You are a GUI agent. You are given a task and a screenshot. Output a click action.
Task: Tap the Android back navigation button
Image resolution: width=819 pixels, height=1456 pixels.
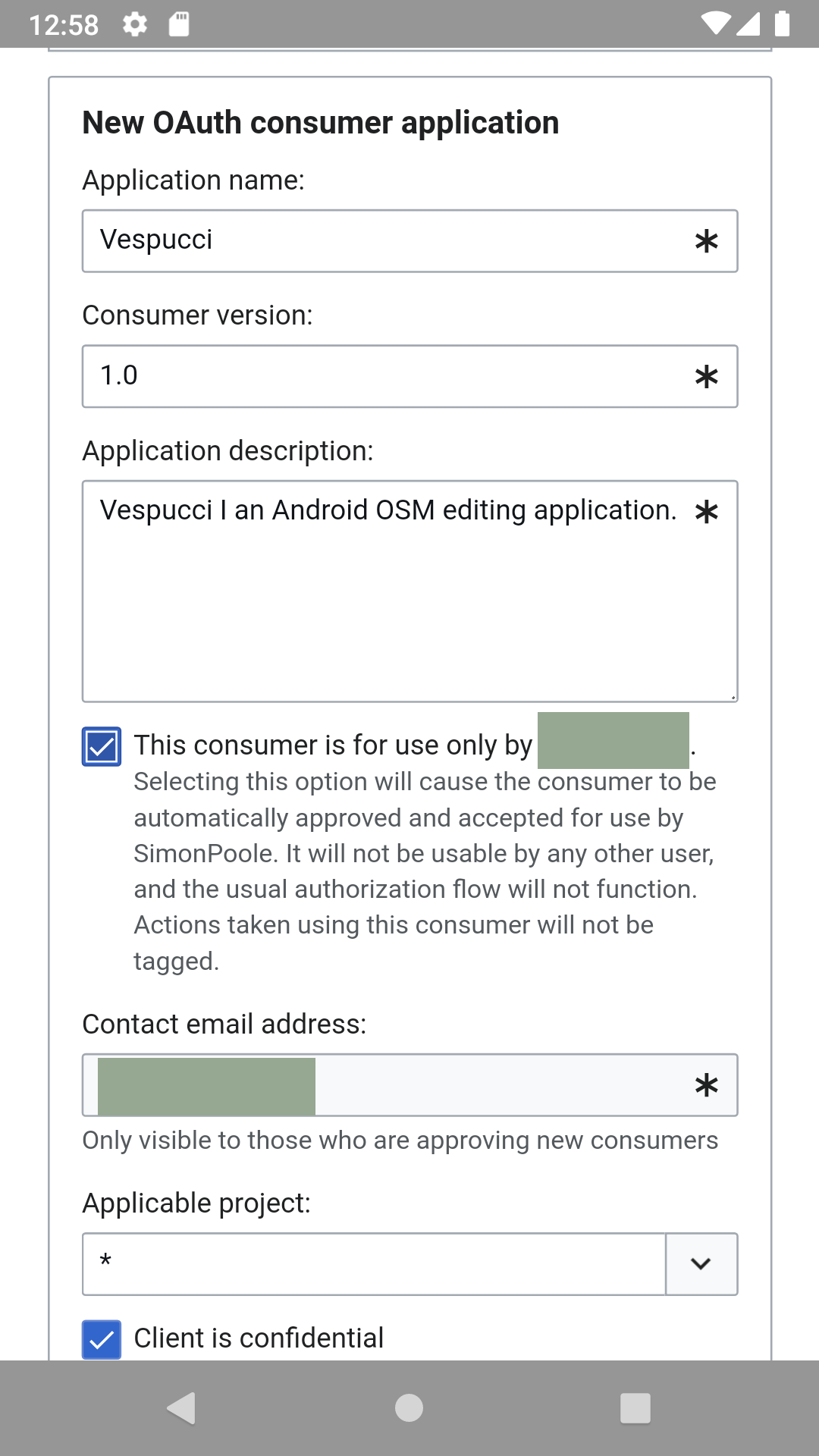click(182, 1408)
